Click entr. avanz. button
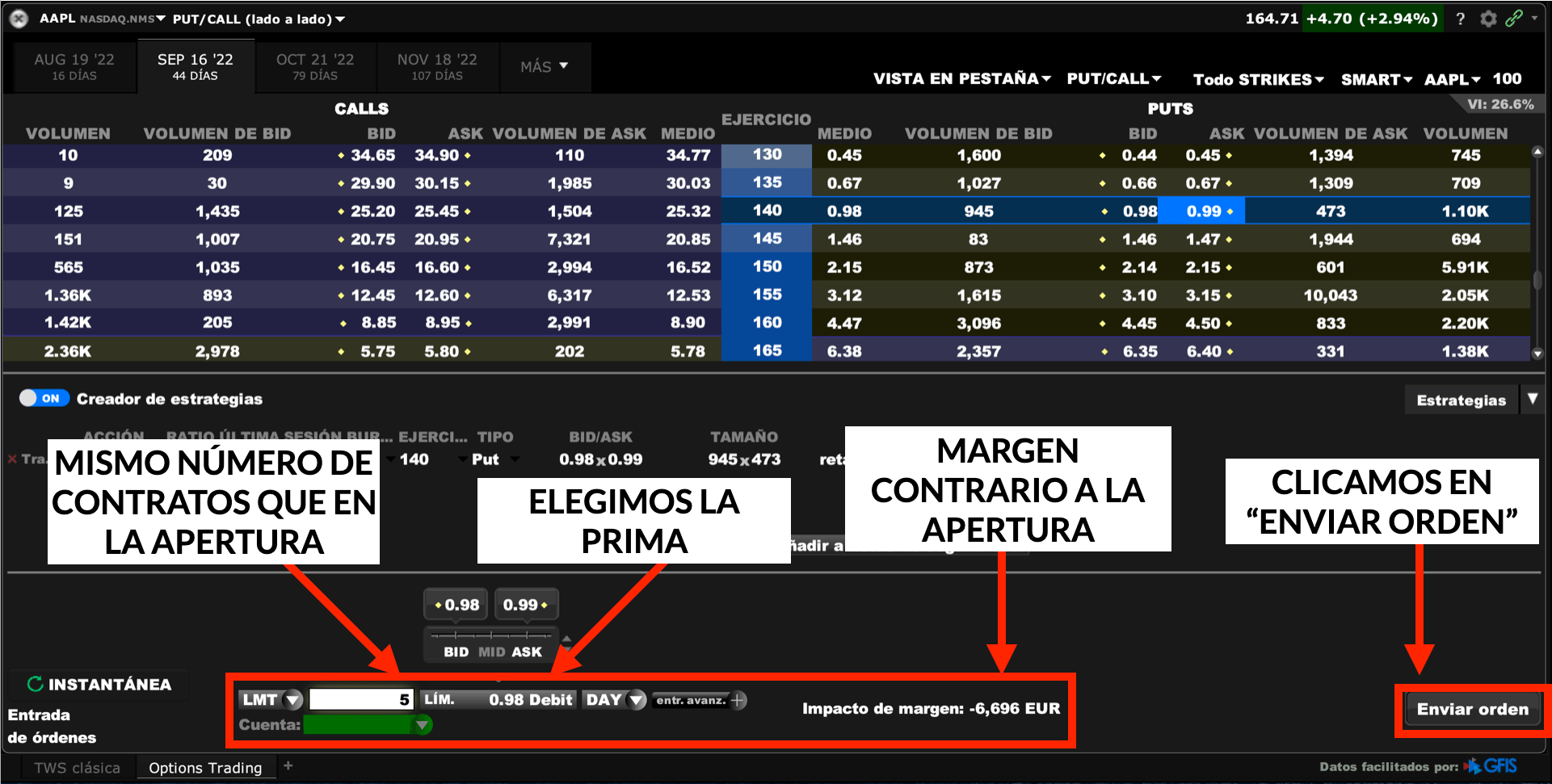 click(690, 700)
